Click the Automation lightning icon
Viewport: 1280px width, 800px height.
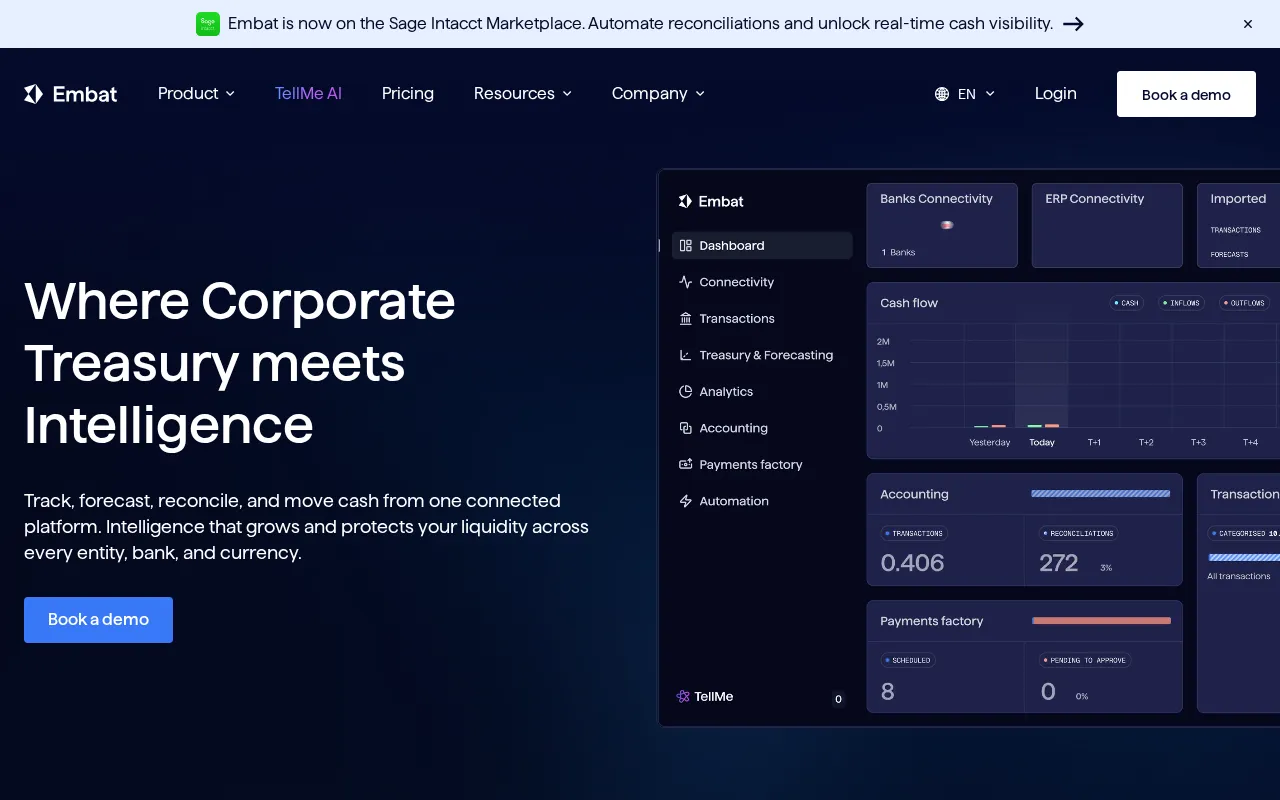click(x=686, y=501)
